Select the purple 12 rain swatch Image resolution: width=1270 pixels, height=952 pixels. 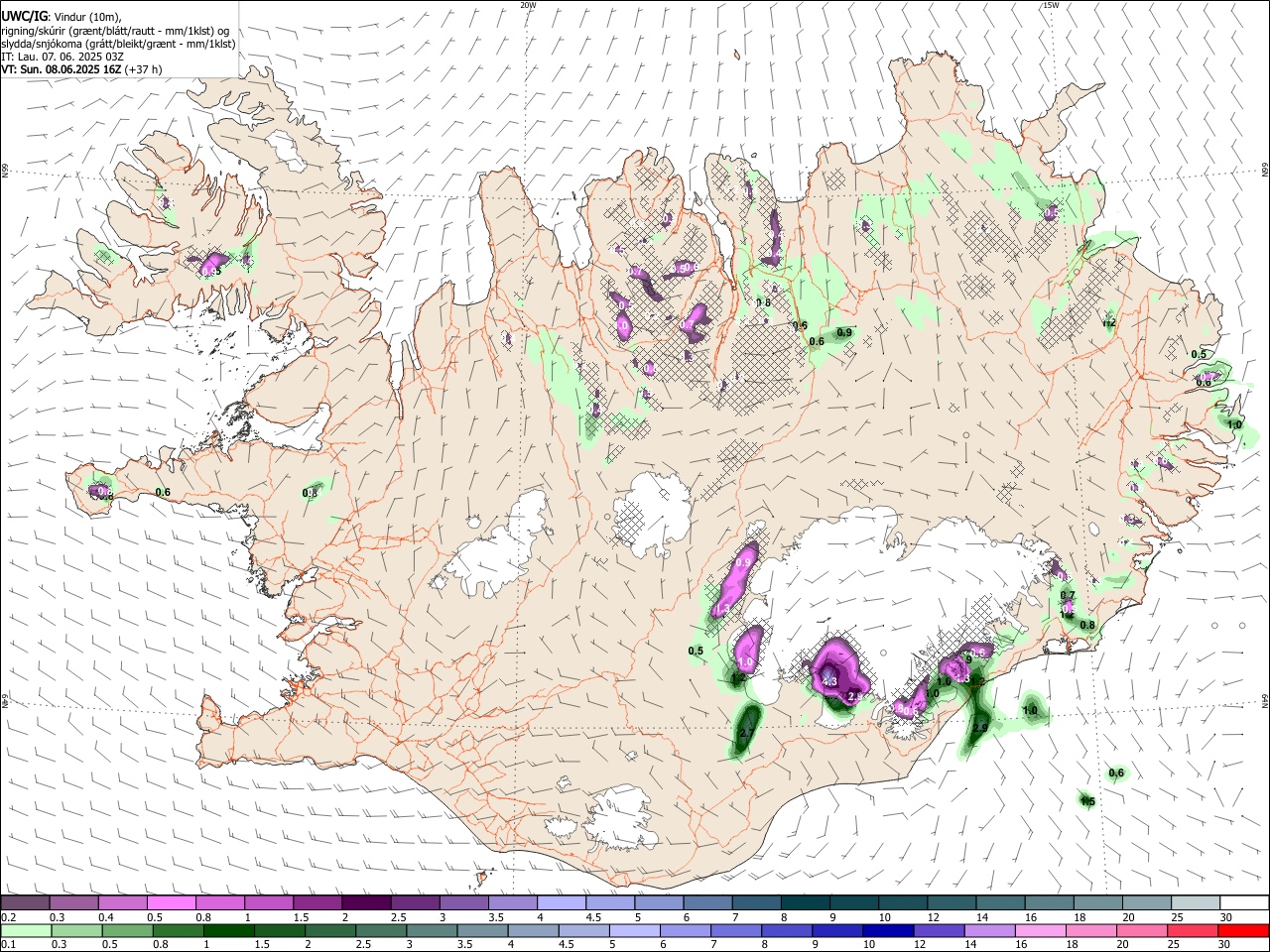tap(938, 930)
